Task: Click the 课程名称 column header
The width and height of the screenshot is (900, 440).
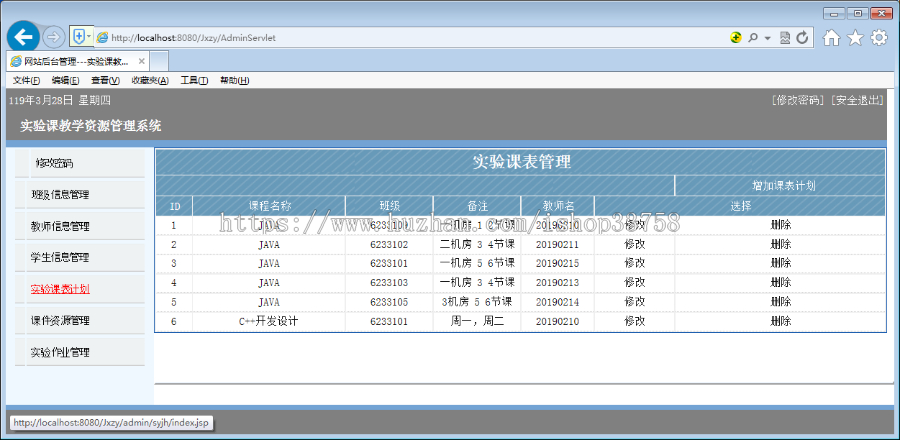Action: point(269,206)
